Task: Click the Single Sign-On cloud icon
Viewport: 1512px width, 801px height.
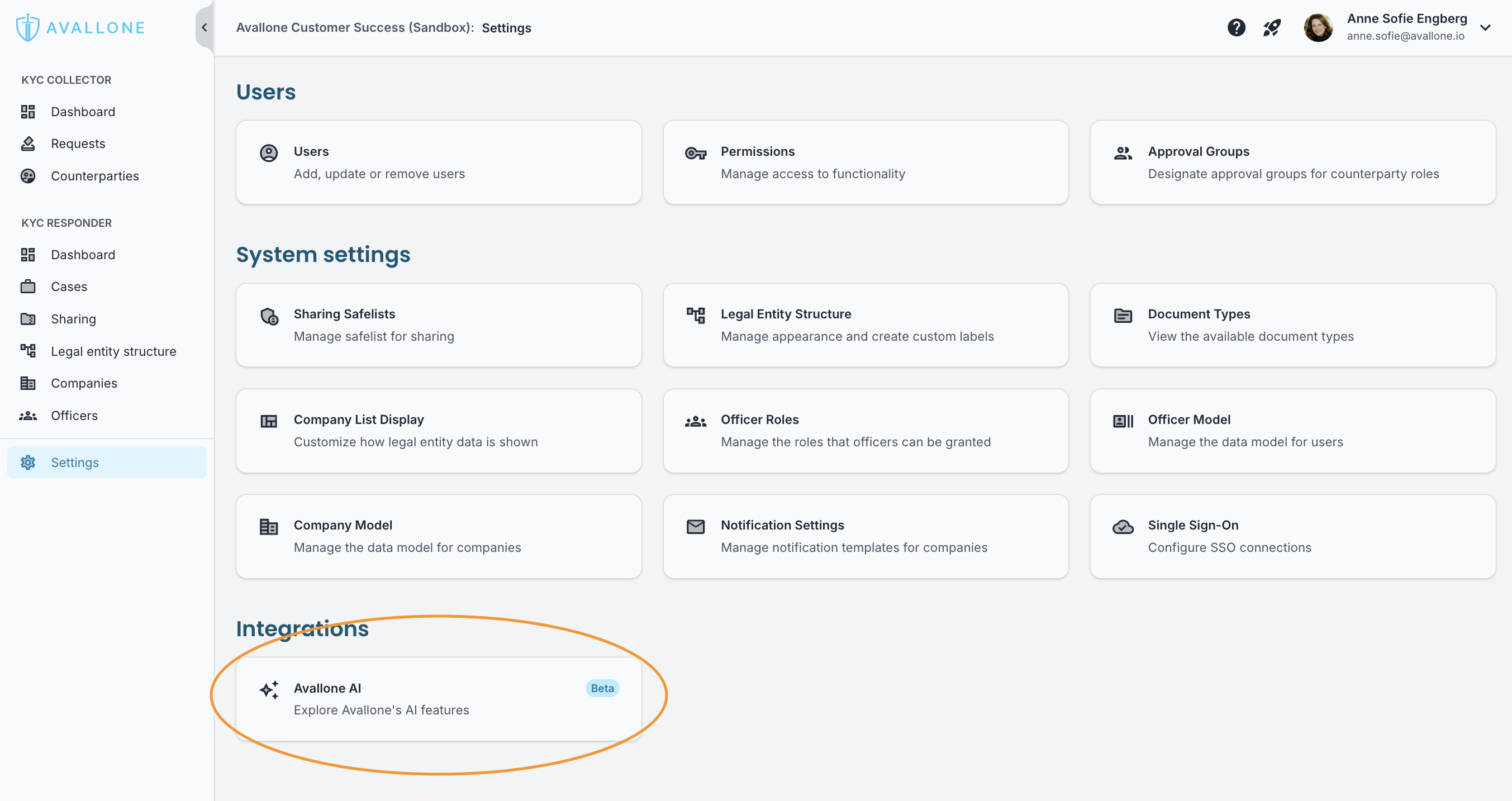Action: (x=1123, y=527)
